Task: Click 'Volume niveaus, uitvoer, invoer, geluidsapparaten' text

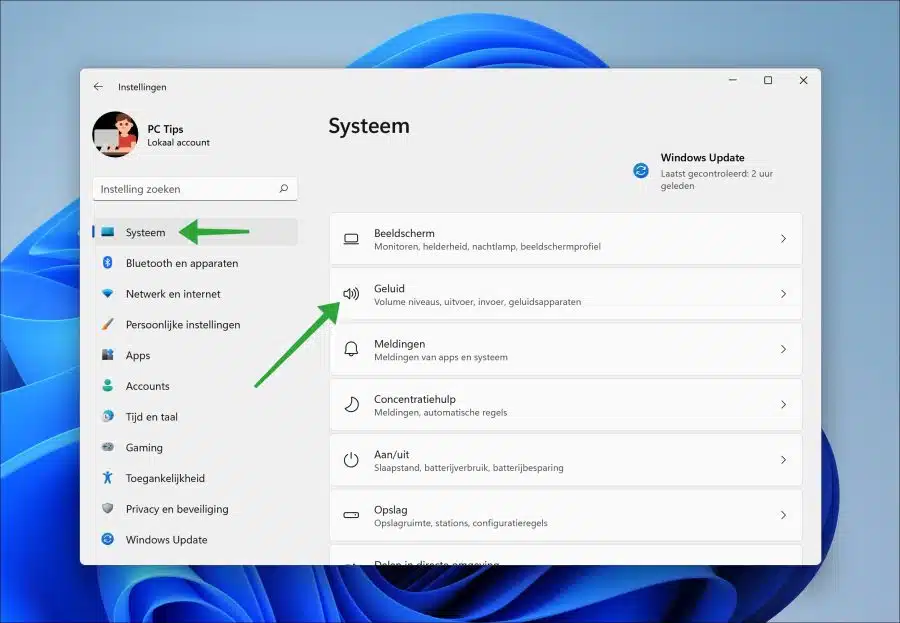Action: [x=478, y=302]
